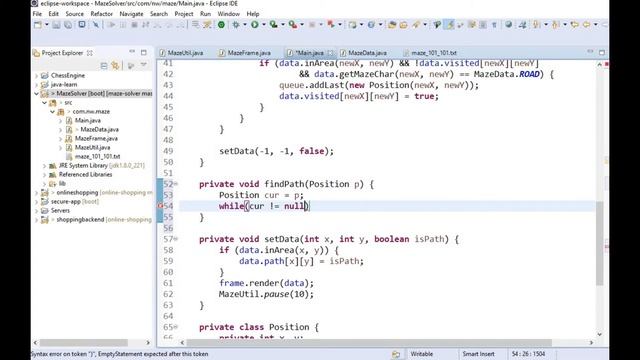
Task: Click the Writable status bar entry
Action: coord(422,354)
